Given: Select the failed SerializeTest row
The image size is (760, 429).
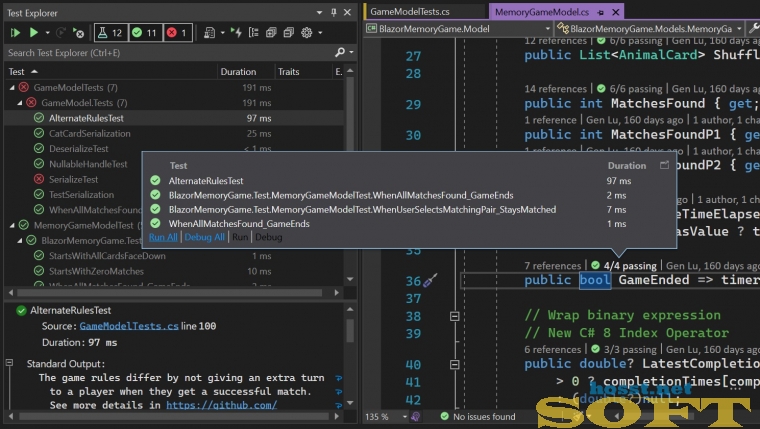Looking at the screenshot, I should click(73, 179).
